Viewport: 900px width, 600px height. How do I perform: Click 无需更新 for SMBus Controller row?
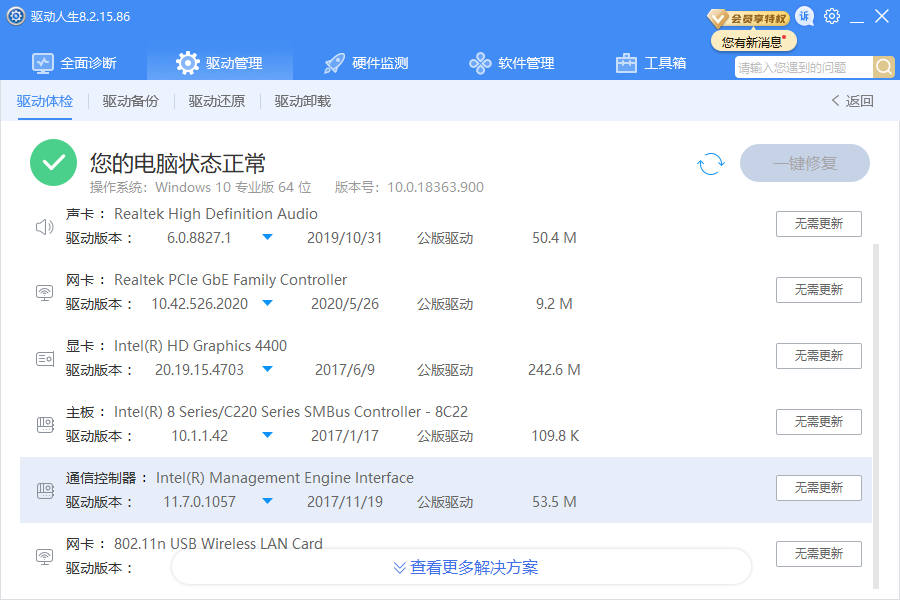pos(818,422)
